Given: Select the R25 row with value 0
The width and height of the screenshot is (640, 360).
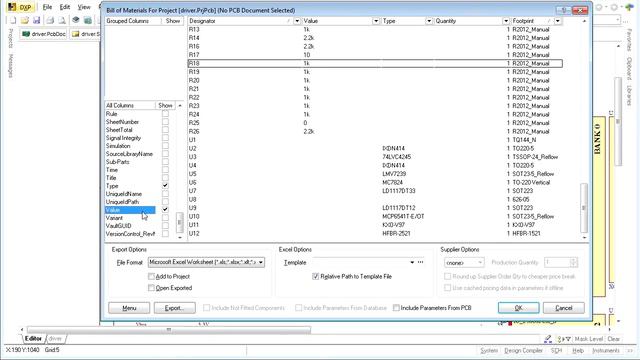Looking at the screenshot, I should tap(375, 123).
